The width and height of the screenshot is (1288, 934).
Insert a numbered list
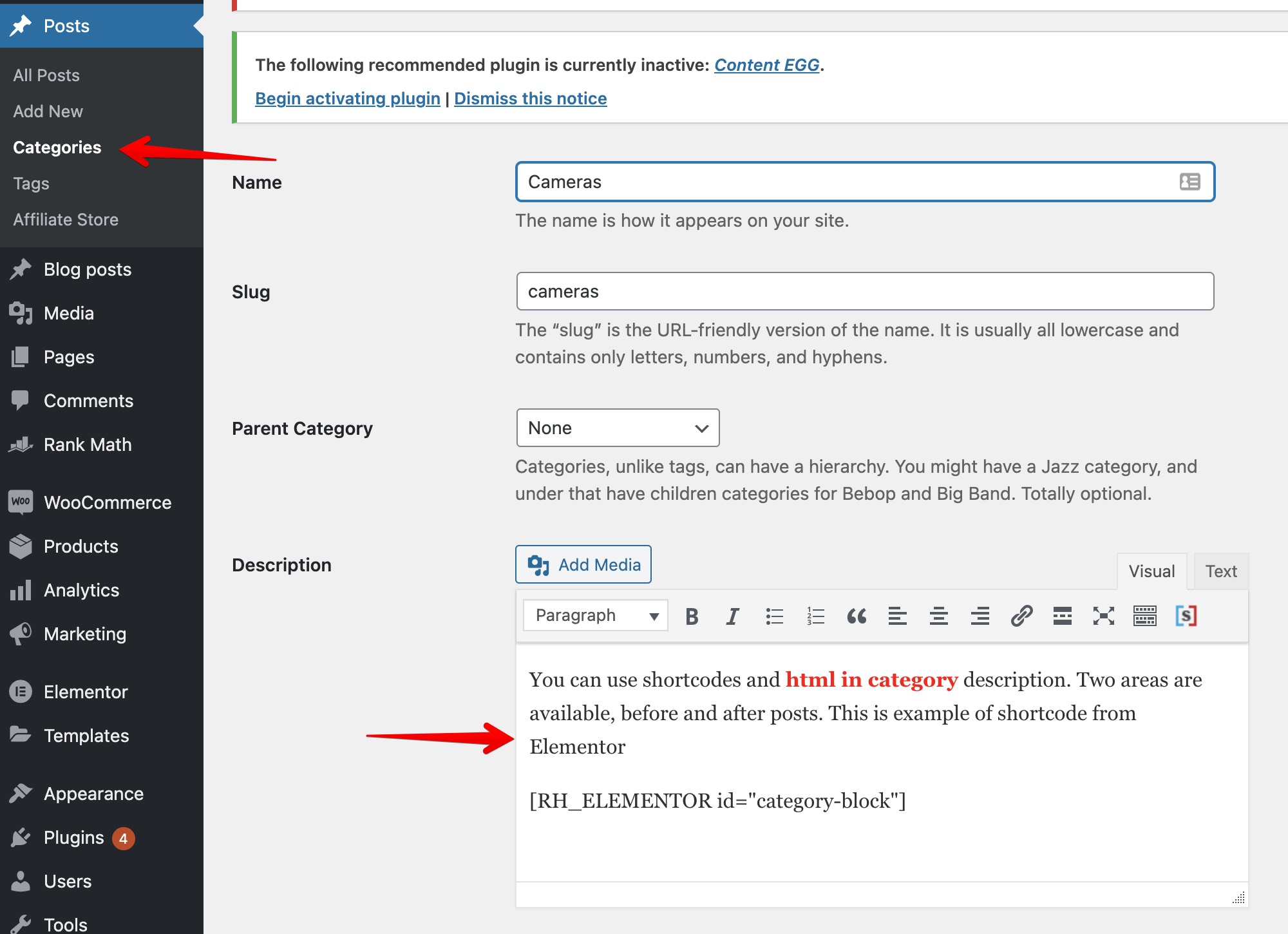point(815,616)
